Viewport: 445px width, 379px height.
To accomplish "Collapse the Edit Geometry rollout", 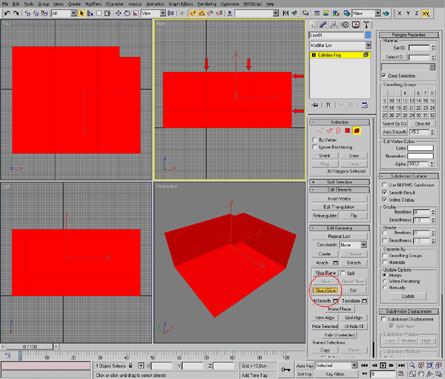I will 339,228.
